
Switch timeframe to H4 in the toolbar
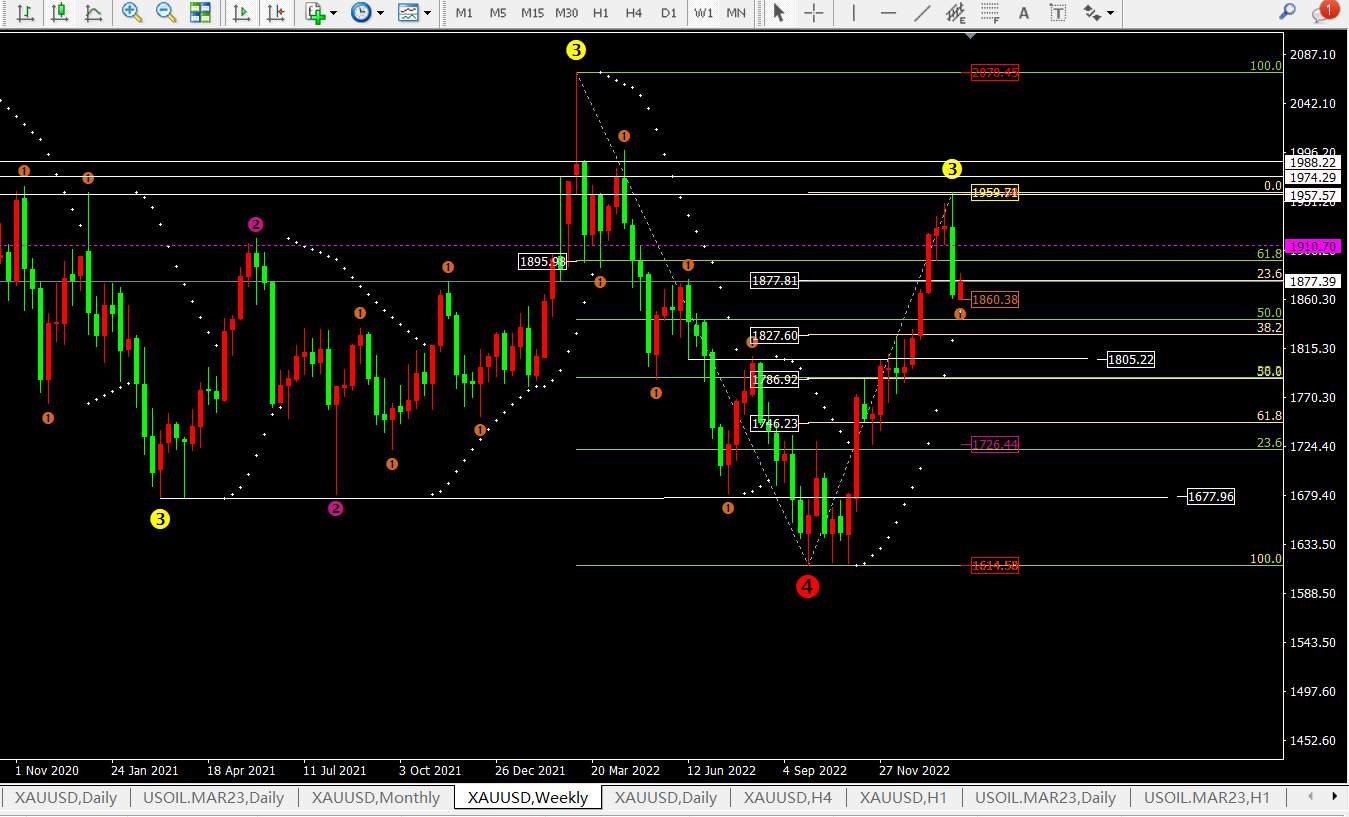point(634,13)
